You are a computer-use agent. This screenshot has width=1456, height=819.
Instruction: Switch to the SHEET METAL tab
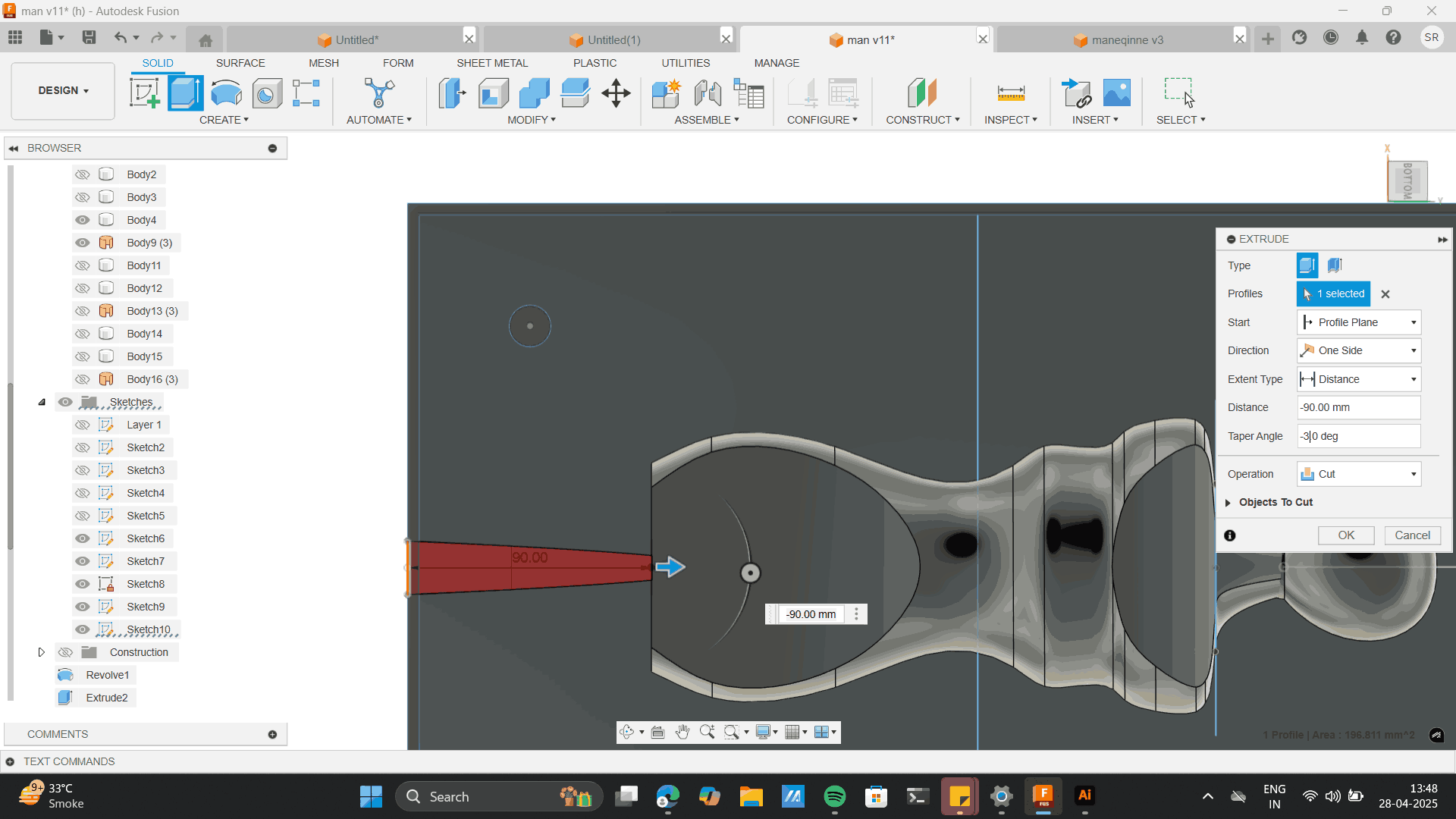[x=492, y=63]
